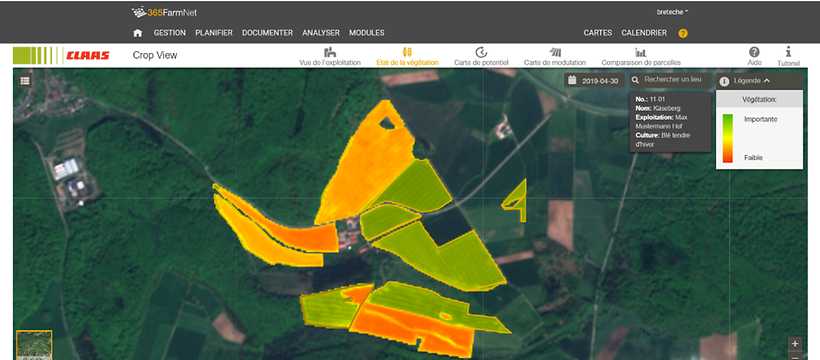
Task: Open the field list grid icon
Action: (25, 81)
